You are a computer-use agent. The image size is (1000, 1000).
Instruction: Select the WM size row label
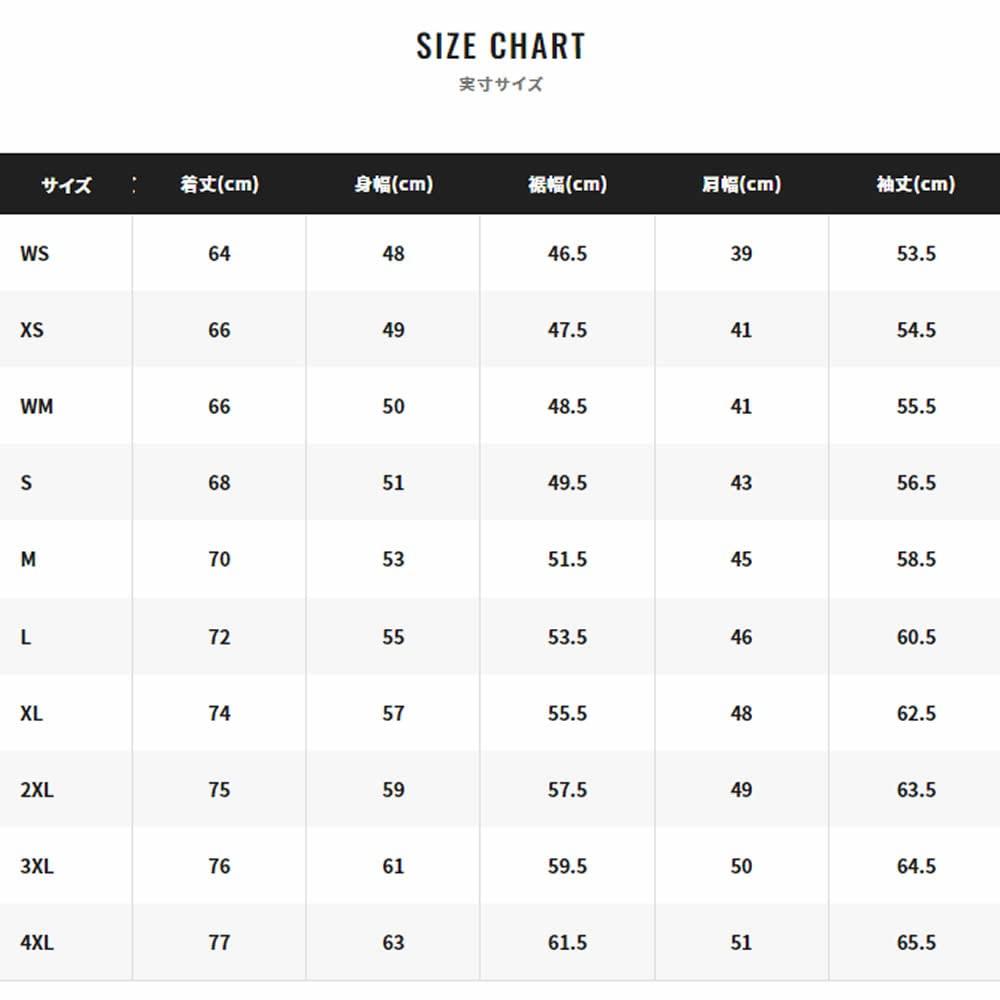pyautogui.click(x=36, y=407)
